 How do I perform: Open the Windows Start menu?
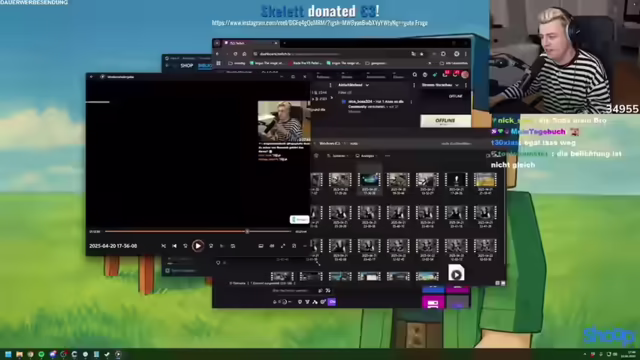[x=8, y=354]
